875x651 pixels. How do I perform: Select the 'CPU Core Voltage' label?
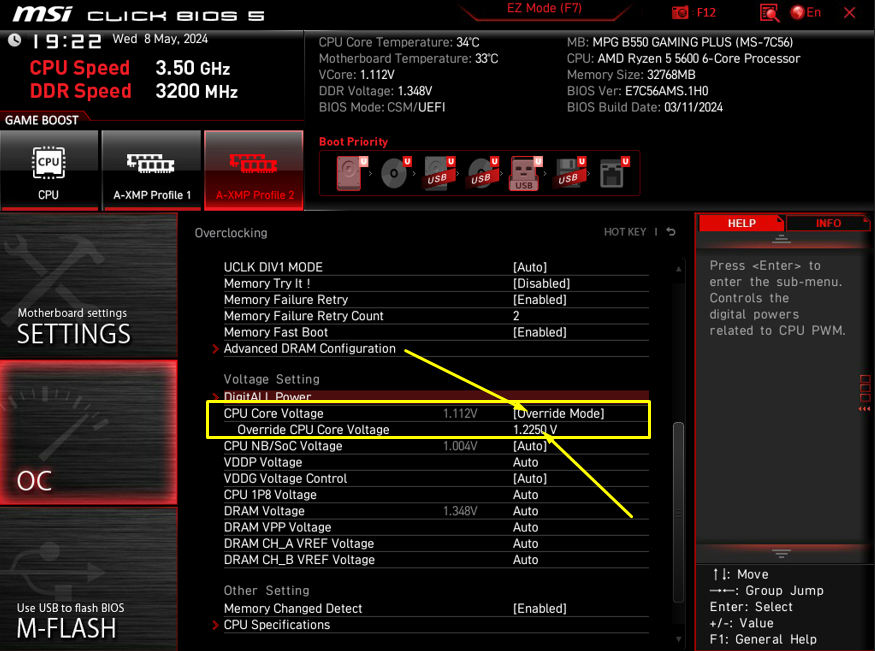(x=273, y=413)
